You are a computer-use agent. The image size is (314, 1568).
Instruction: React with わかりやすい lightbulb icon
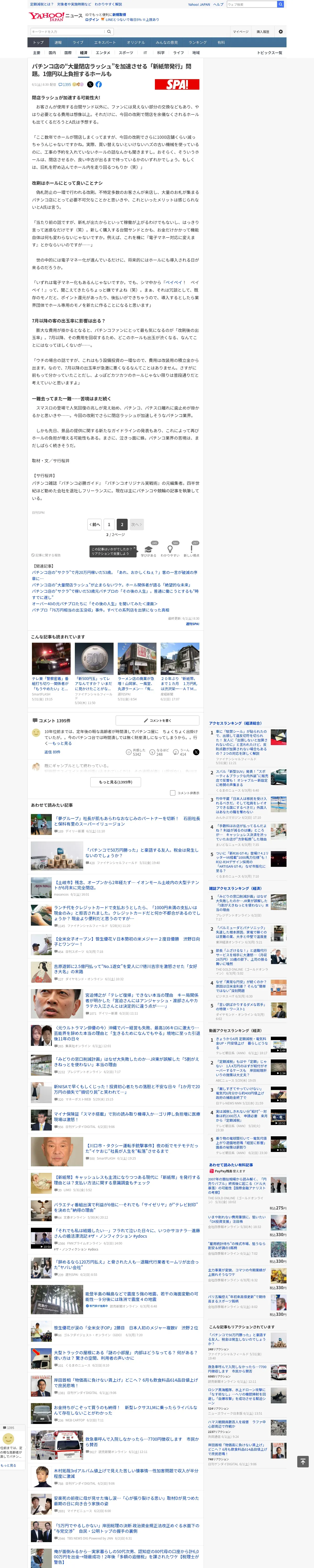click(170, 549)
